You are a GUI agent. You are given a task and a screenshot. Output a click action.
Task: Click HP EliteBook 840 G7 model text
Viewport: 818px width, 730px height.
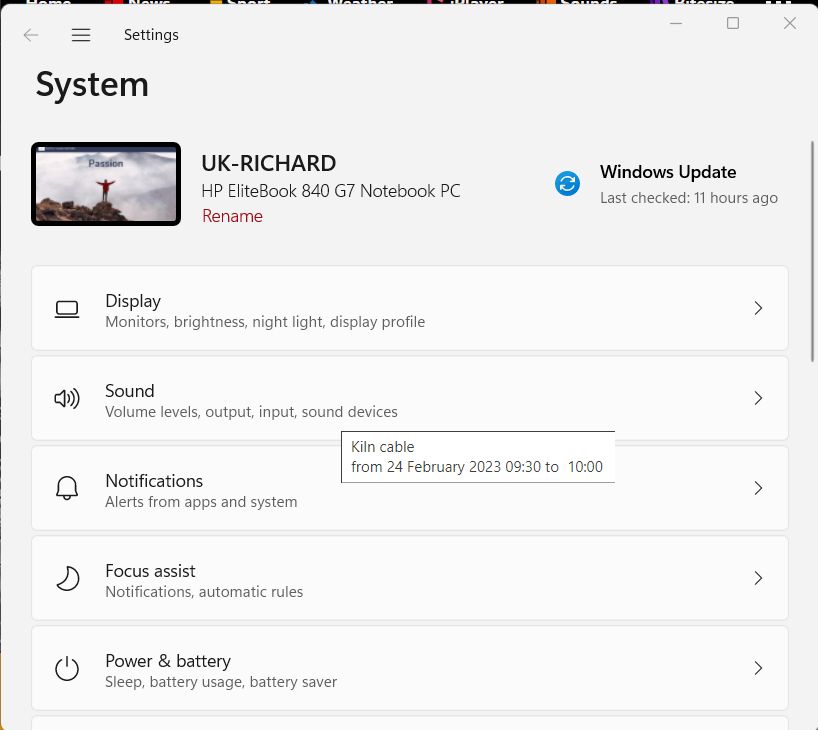331,191
